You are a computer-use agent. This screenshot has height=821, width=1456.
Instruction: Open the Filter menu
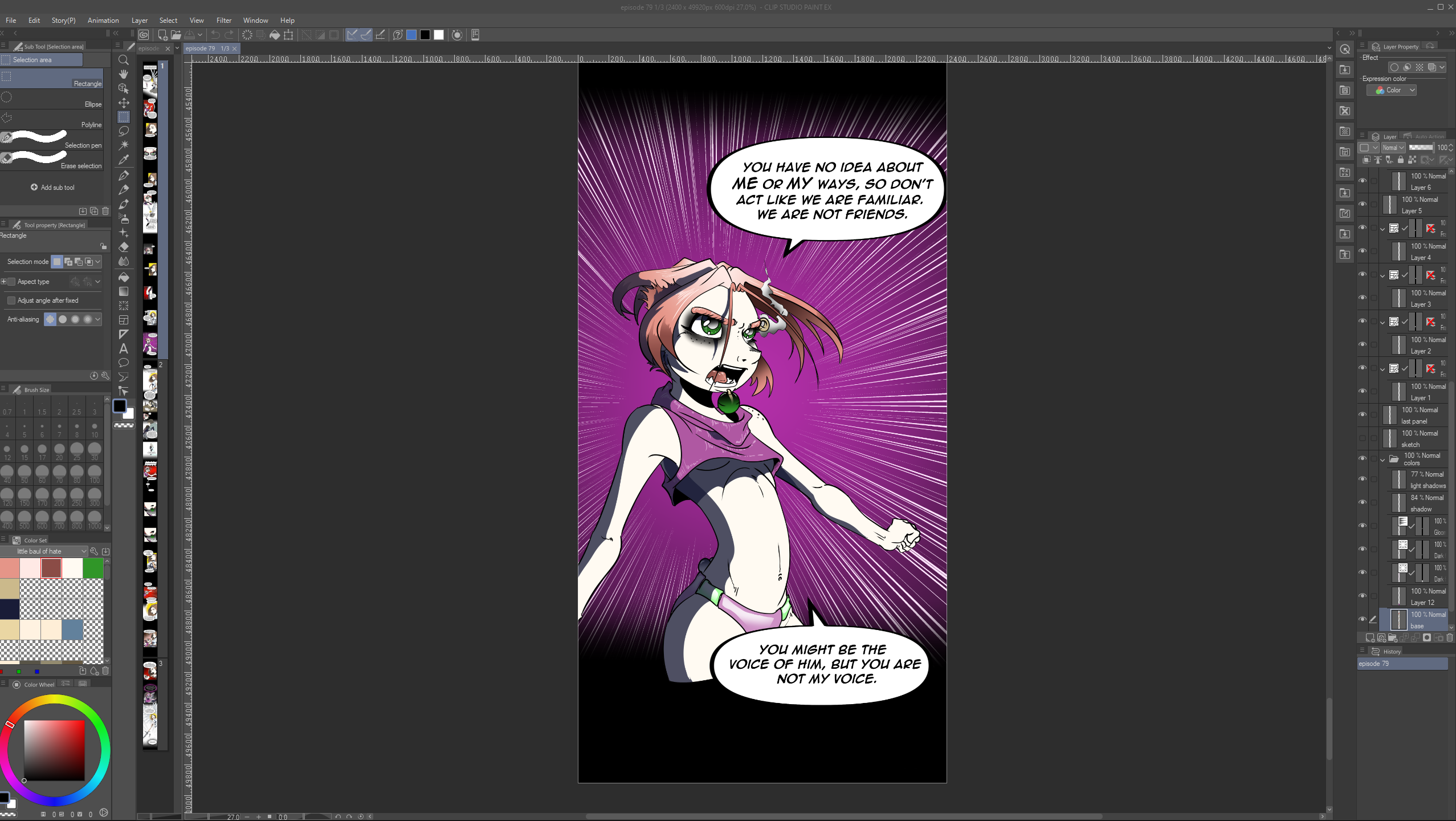223,20
